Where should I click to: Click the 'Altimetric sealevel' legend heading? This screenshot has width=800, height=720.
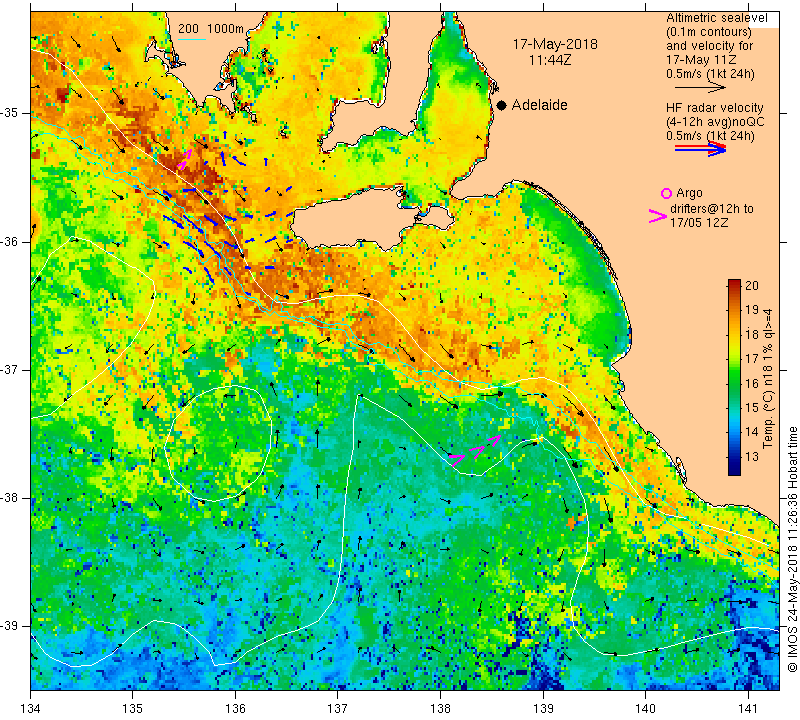coord(716,18)
